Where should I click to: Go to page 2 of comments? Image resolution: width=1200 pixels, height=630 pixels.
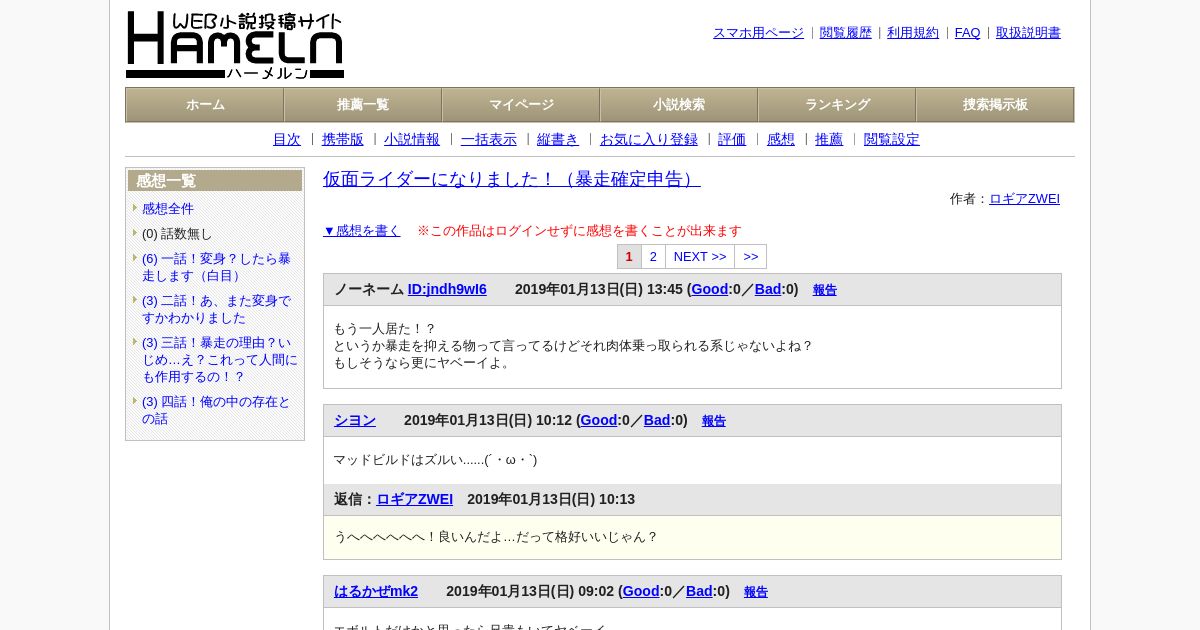coord(653,257)
